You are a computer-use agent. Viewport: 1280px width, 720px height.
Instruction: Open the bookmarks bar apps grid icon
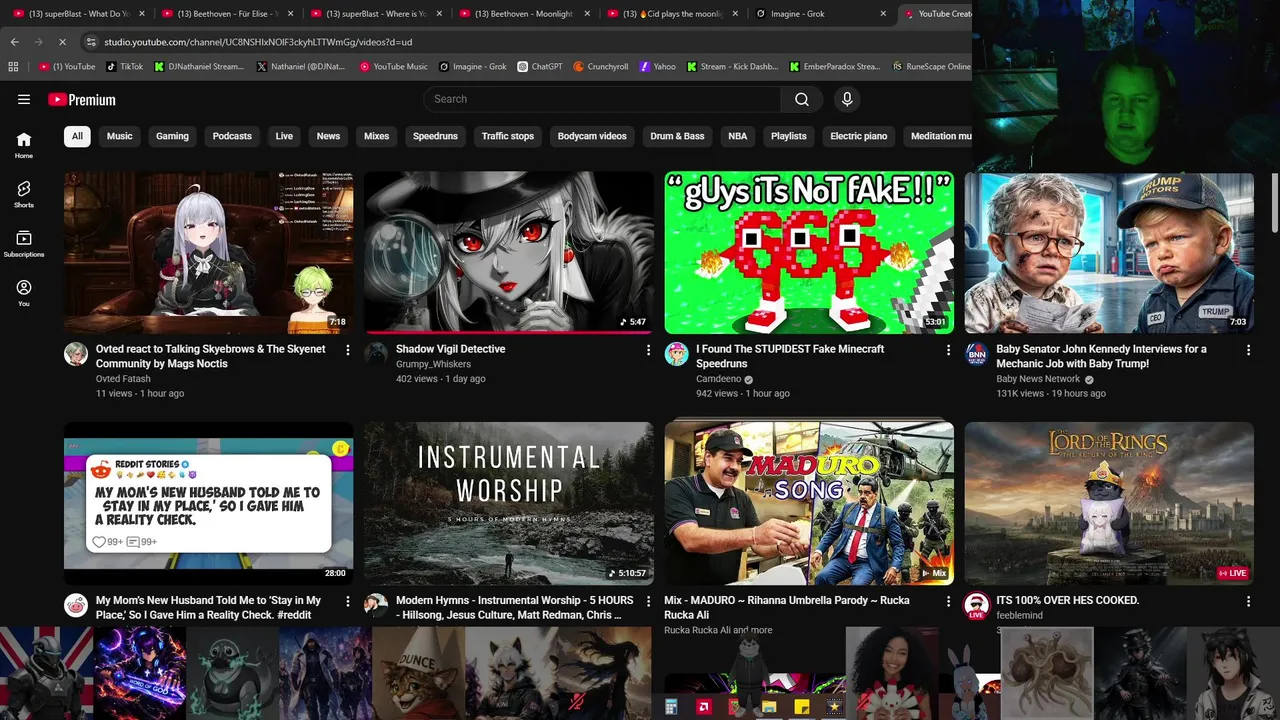(x=13, y=67)
